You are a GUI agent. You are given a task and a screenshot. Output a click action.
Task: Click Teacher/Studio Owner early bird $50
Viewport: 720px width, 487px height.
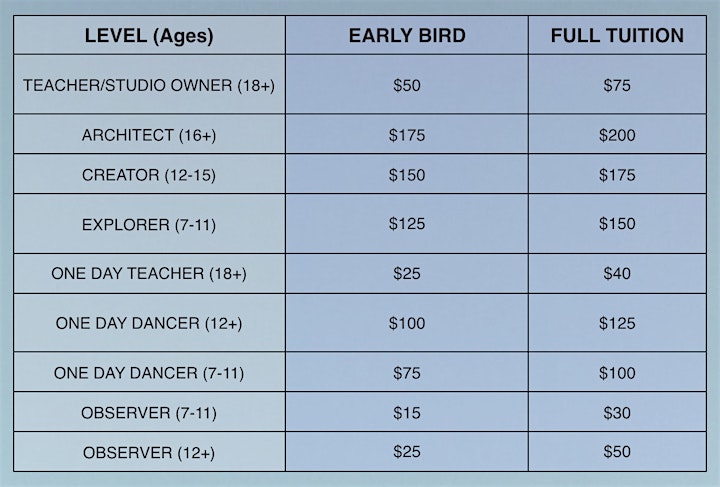407,85
